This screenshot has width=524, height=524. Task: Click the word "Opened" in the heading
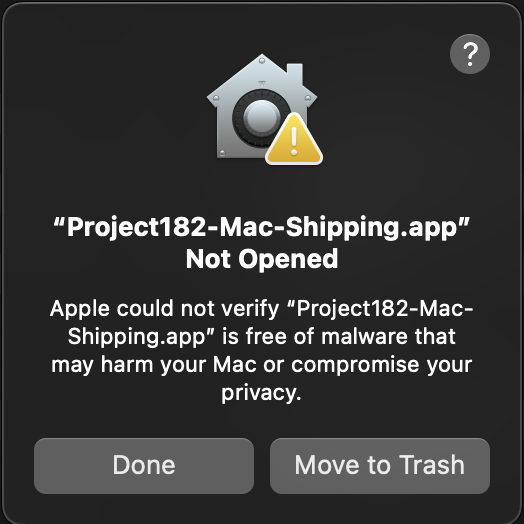click(x=288, y=260)
